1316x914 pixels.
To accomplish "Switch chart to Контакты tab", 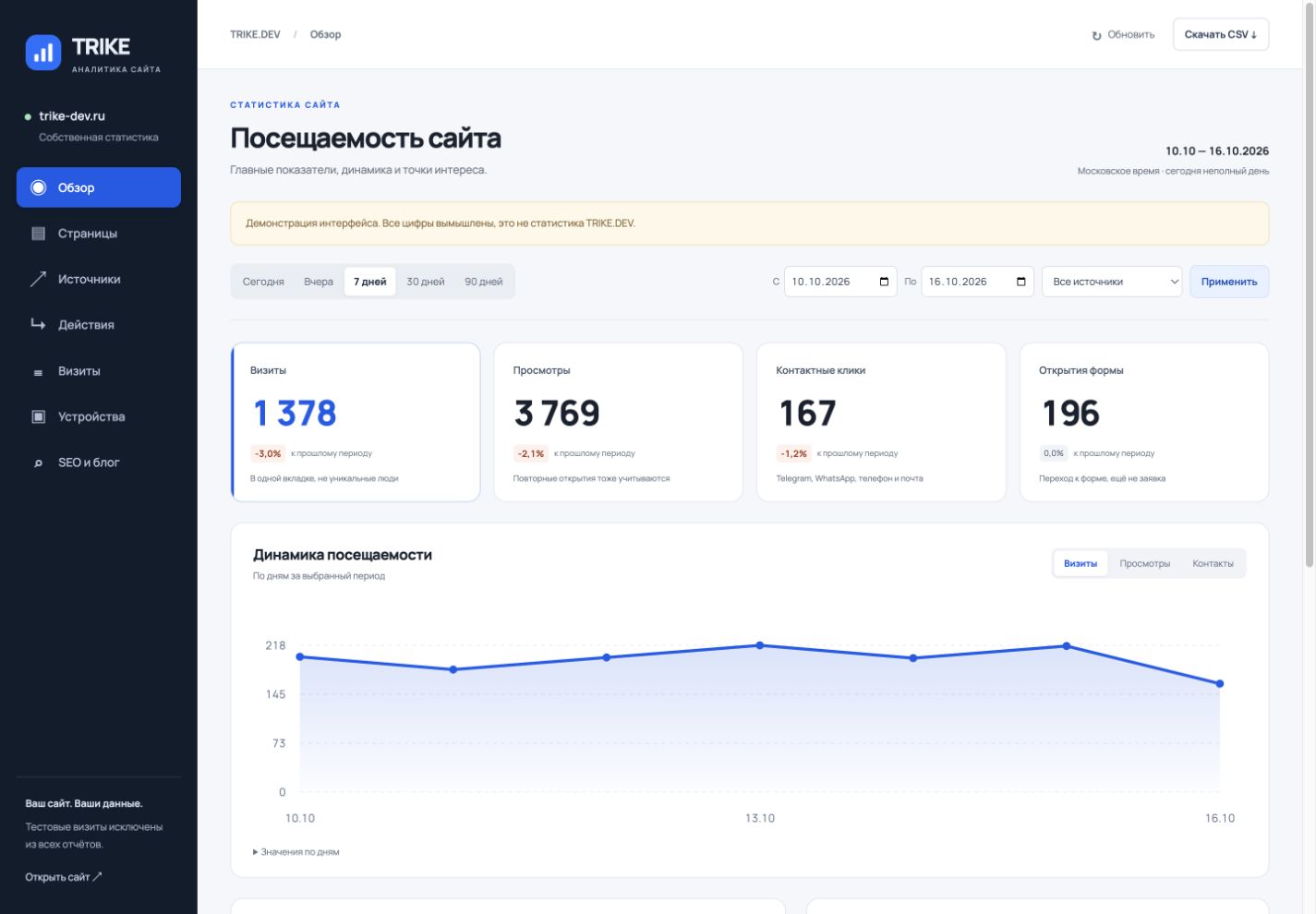I will (1213, 563).
